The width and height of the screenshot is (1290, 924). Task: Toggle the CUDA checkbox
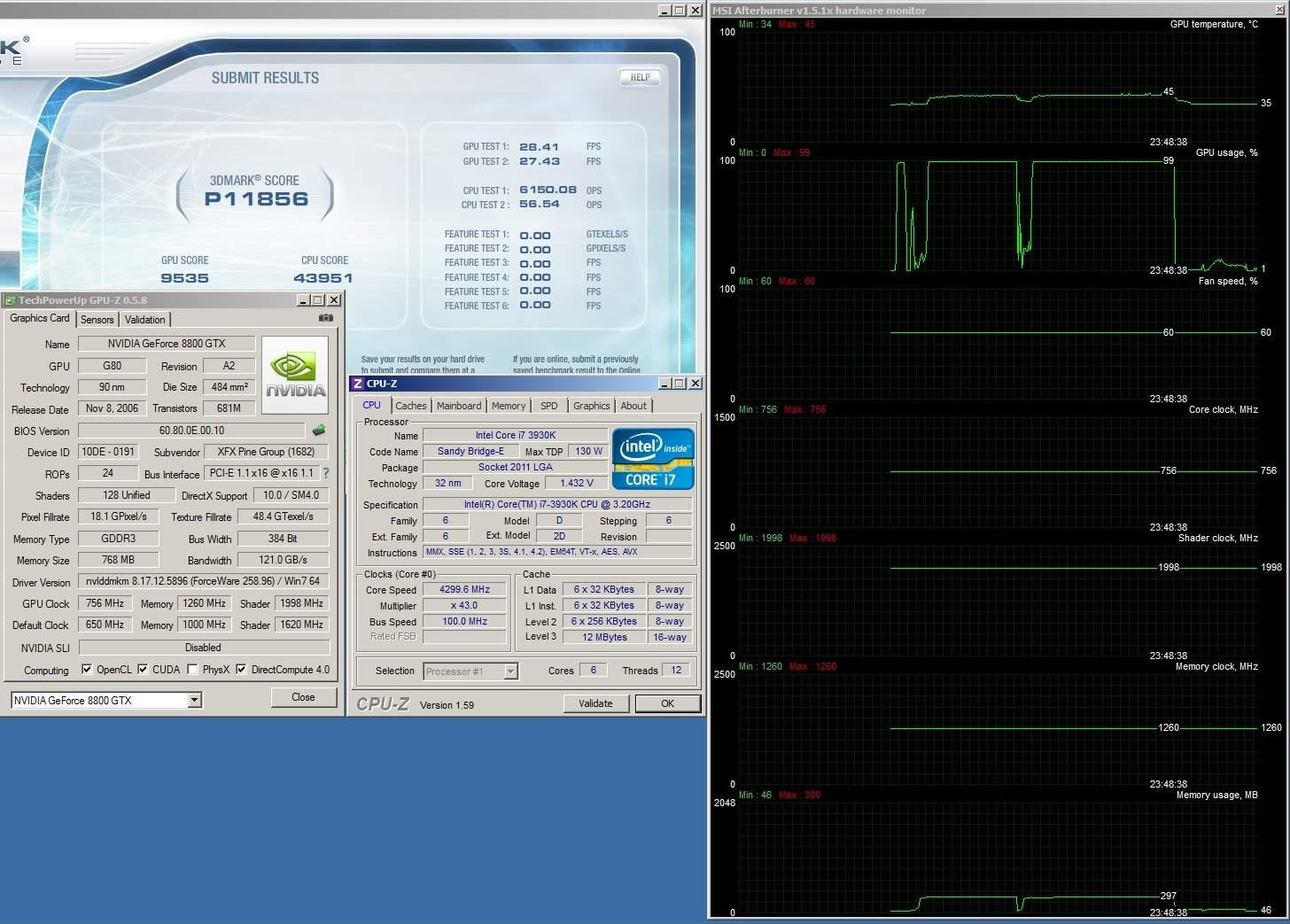click(143, 669)
